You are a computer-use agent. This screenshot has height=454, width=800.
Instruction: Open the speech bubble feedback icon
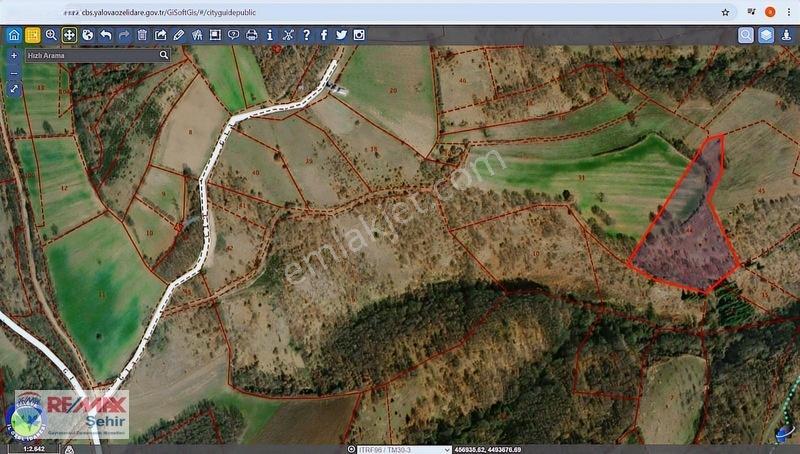233,35
